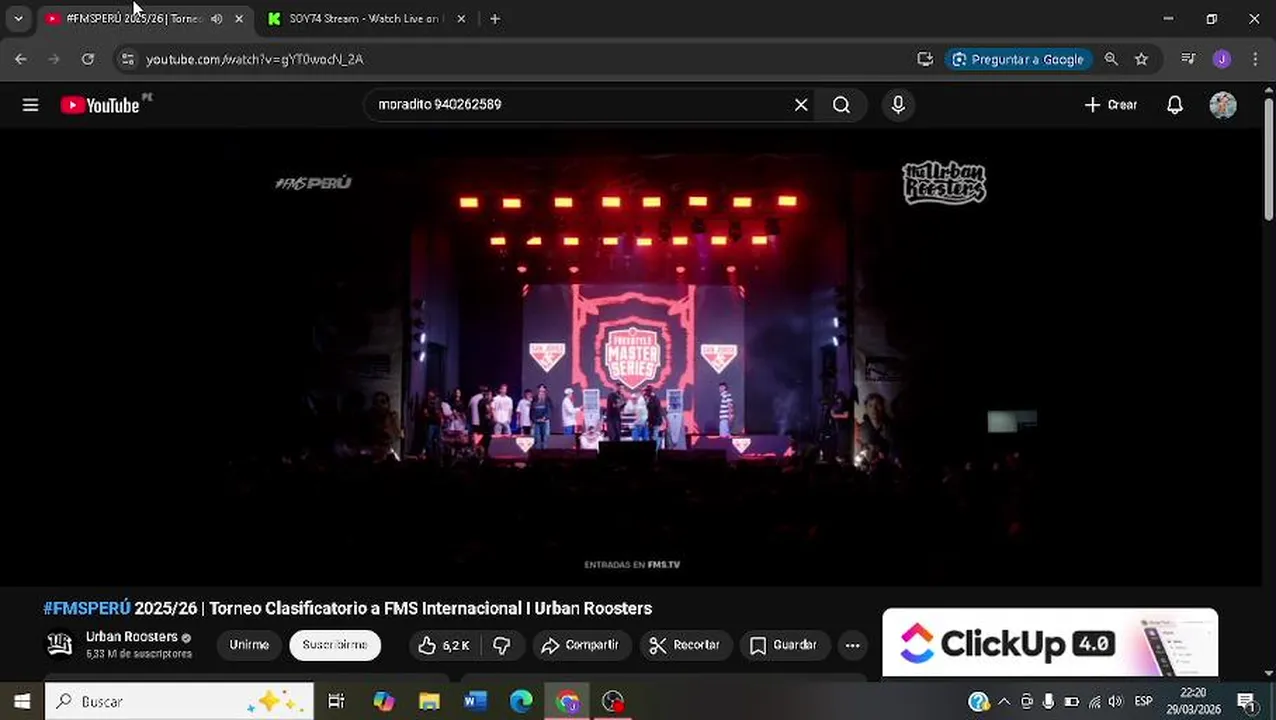Open the recording app in taskbar
Viewport: 1276px width, 720px height.
click(x=613, y=701)
